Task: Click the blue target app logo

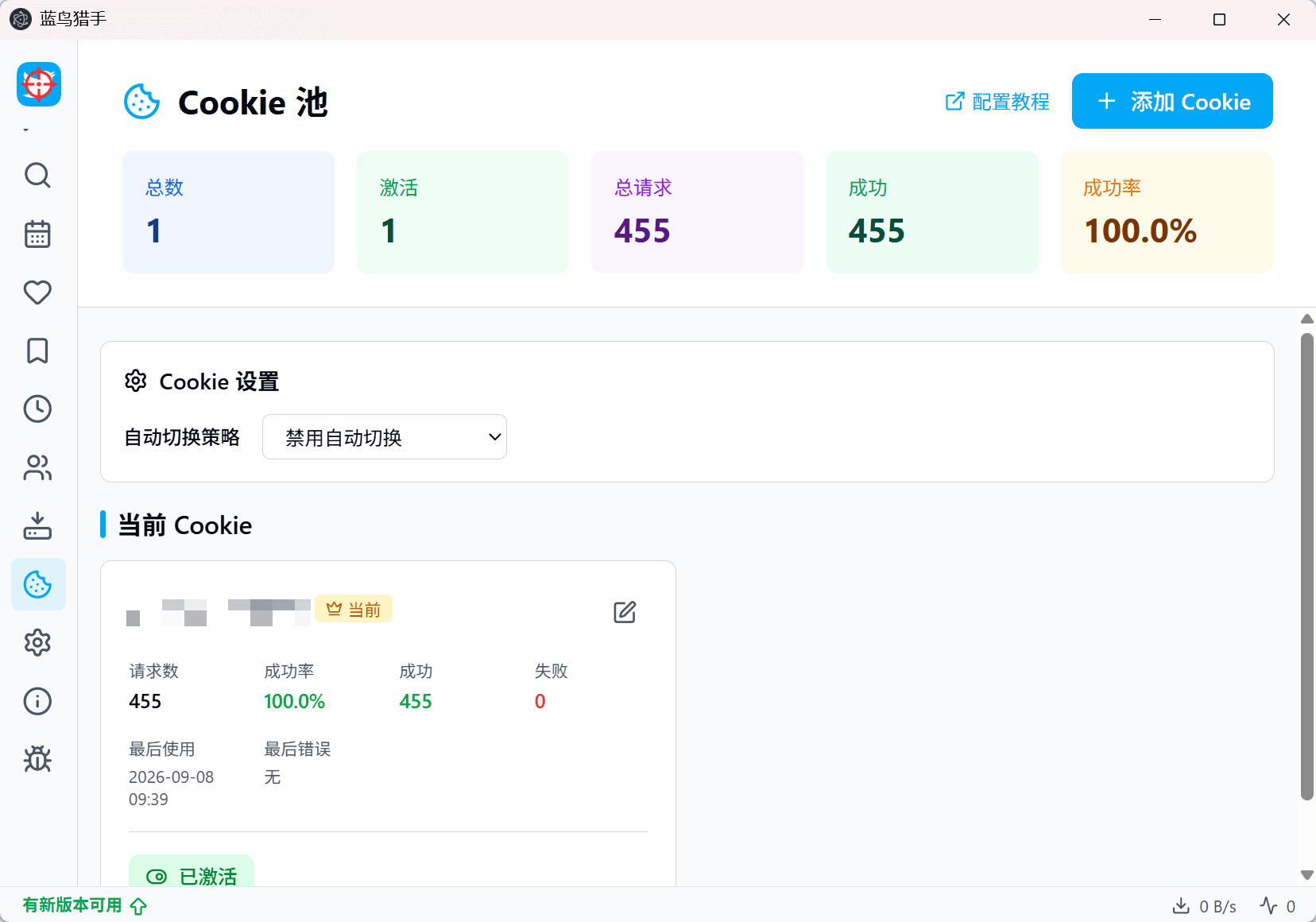Action: point(39,84)
